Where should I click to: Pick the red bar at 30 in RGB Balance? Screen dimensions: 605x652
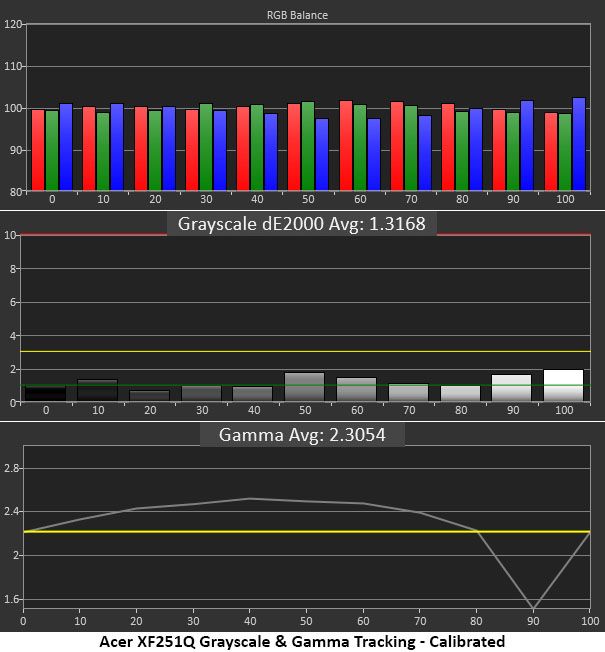click(192, 150)
